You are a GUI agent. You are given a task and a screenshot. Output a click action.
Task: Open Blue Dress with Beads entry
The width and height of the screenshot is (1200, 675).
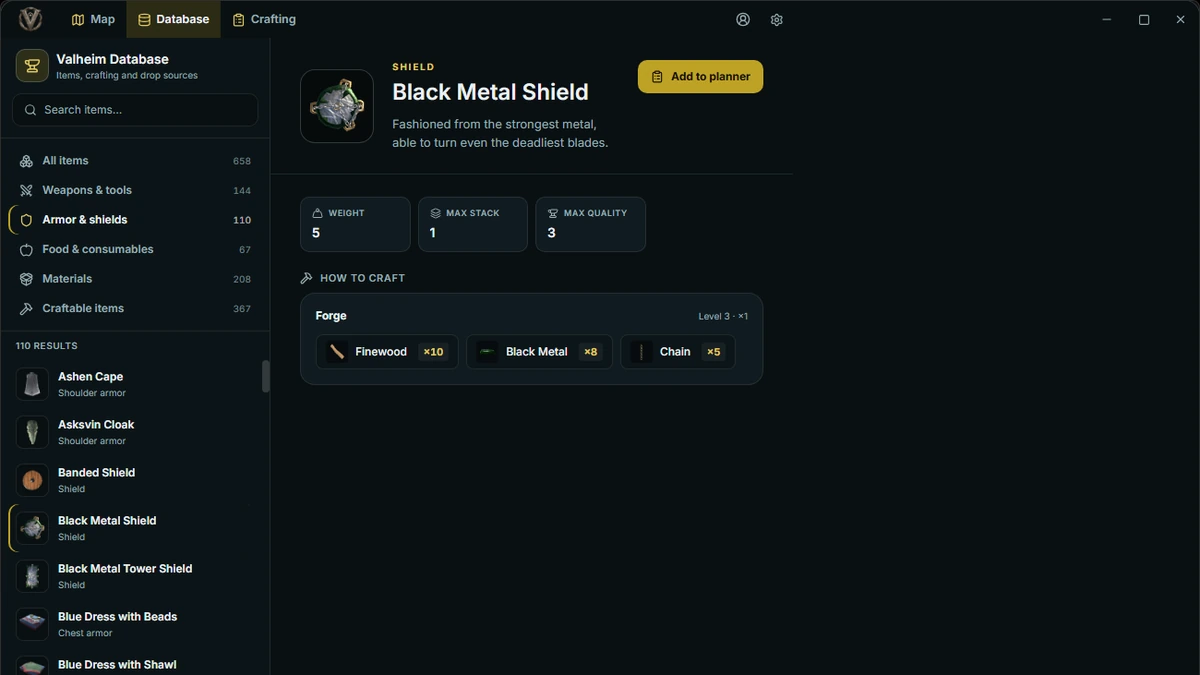134,624
